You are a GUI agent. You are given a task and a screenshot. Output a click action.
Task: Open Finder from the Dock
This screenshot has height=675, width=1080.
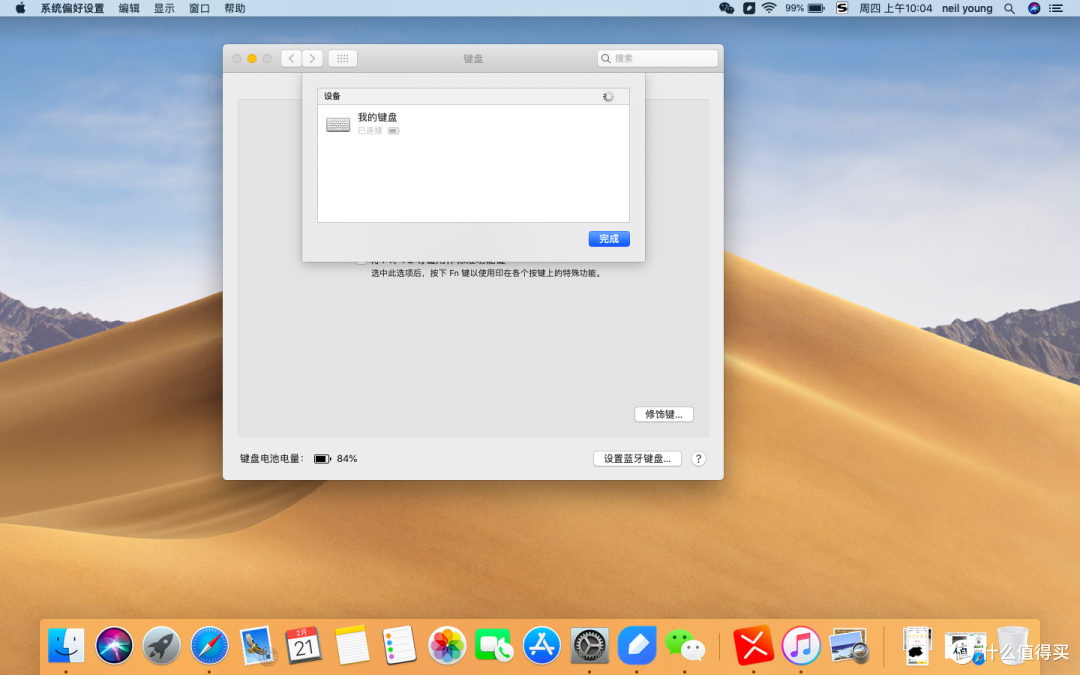(x=66, y=646)
